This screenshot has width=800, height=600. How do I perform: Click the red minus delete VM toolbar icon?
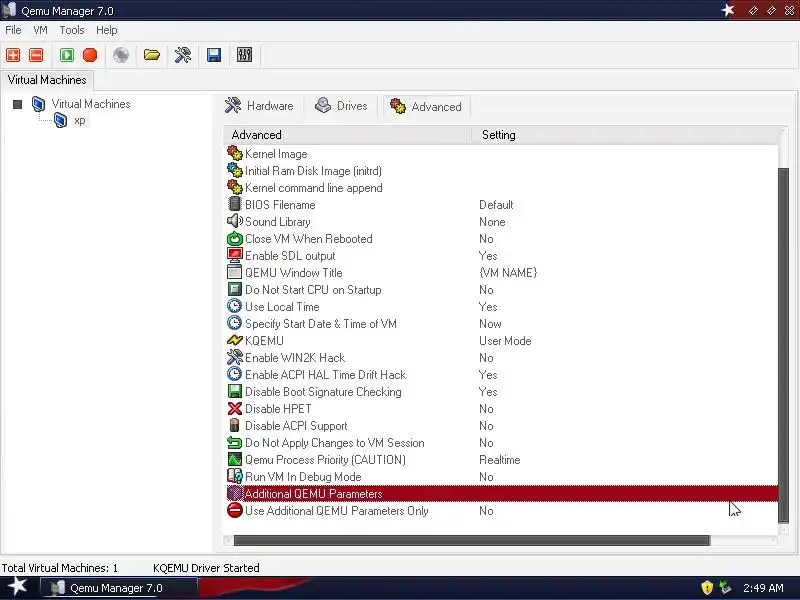click(36, 55)
